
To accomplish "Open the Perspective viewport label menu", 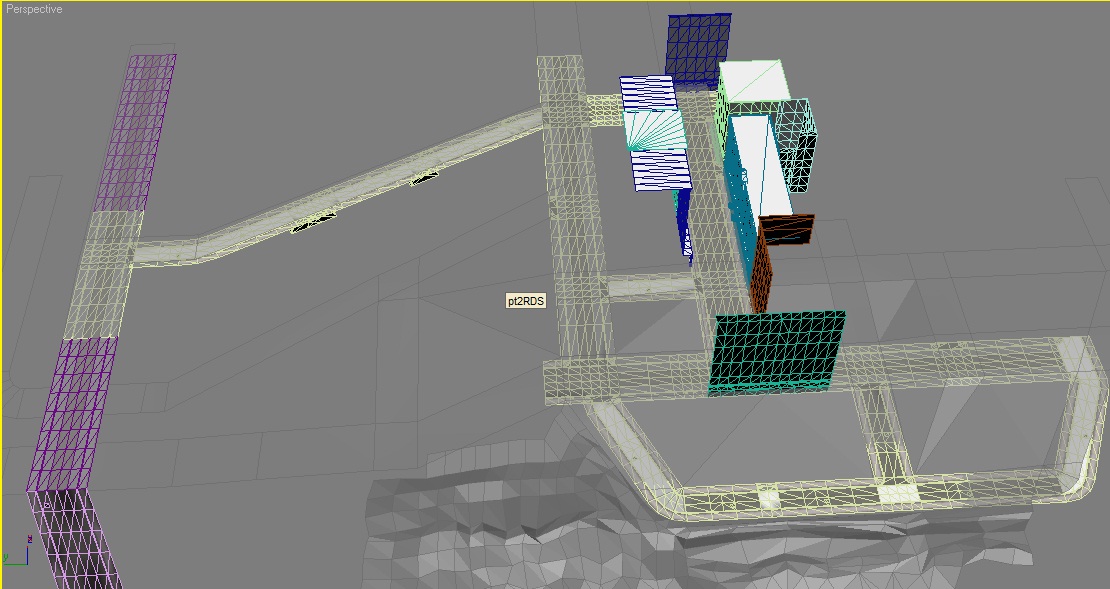I will coord(34,9).
